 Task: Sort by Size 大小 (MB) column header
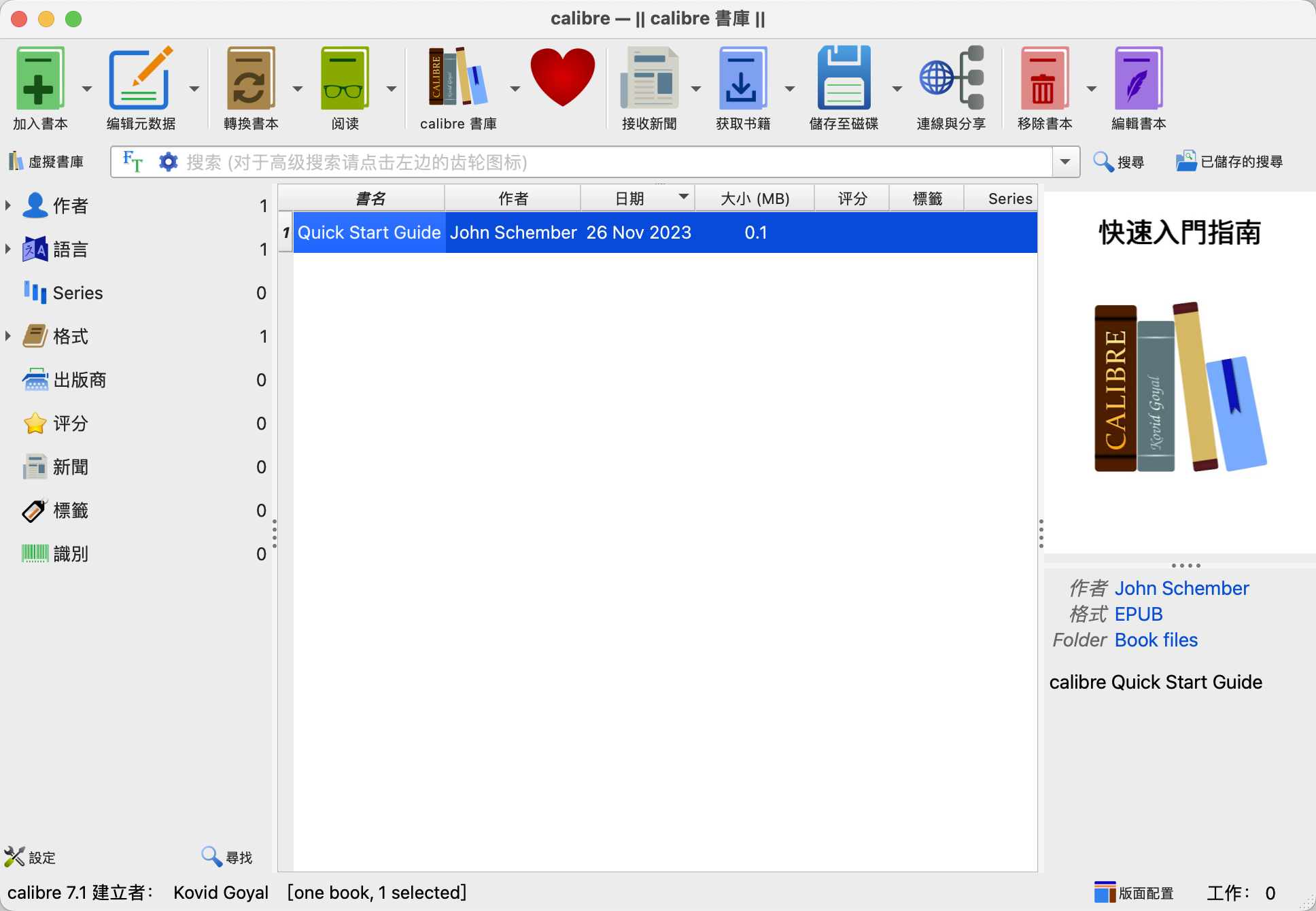755,199
